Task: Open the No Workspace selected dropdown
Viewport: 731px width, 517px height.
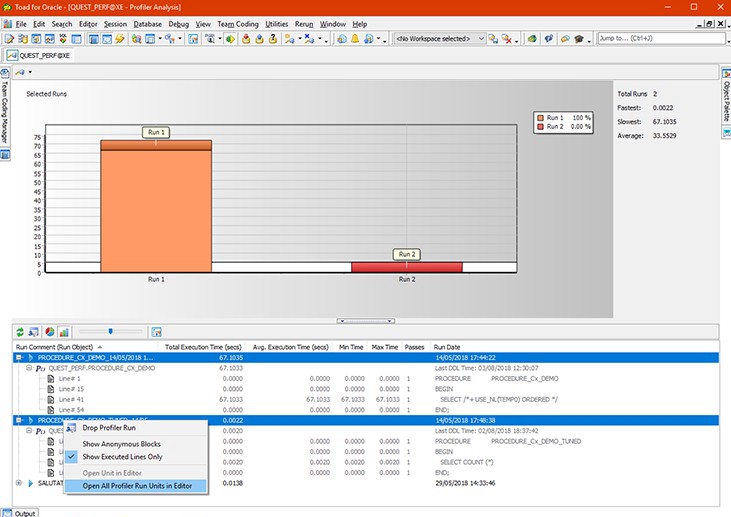Action: tap(439, 39)
